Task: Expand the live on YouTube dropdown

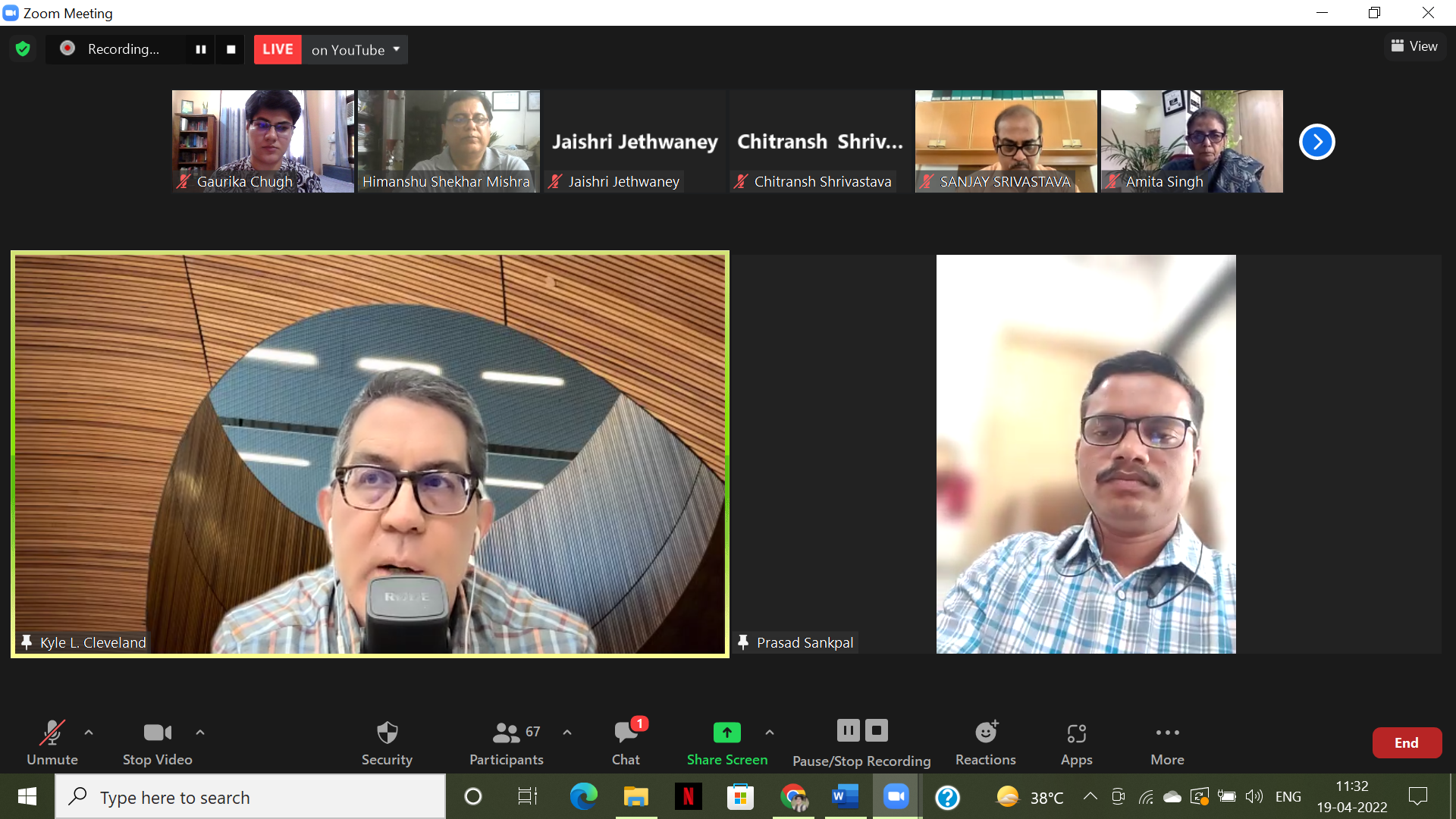Action: click(x=397, y=49)
